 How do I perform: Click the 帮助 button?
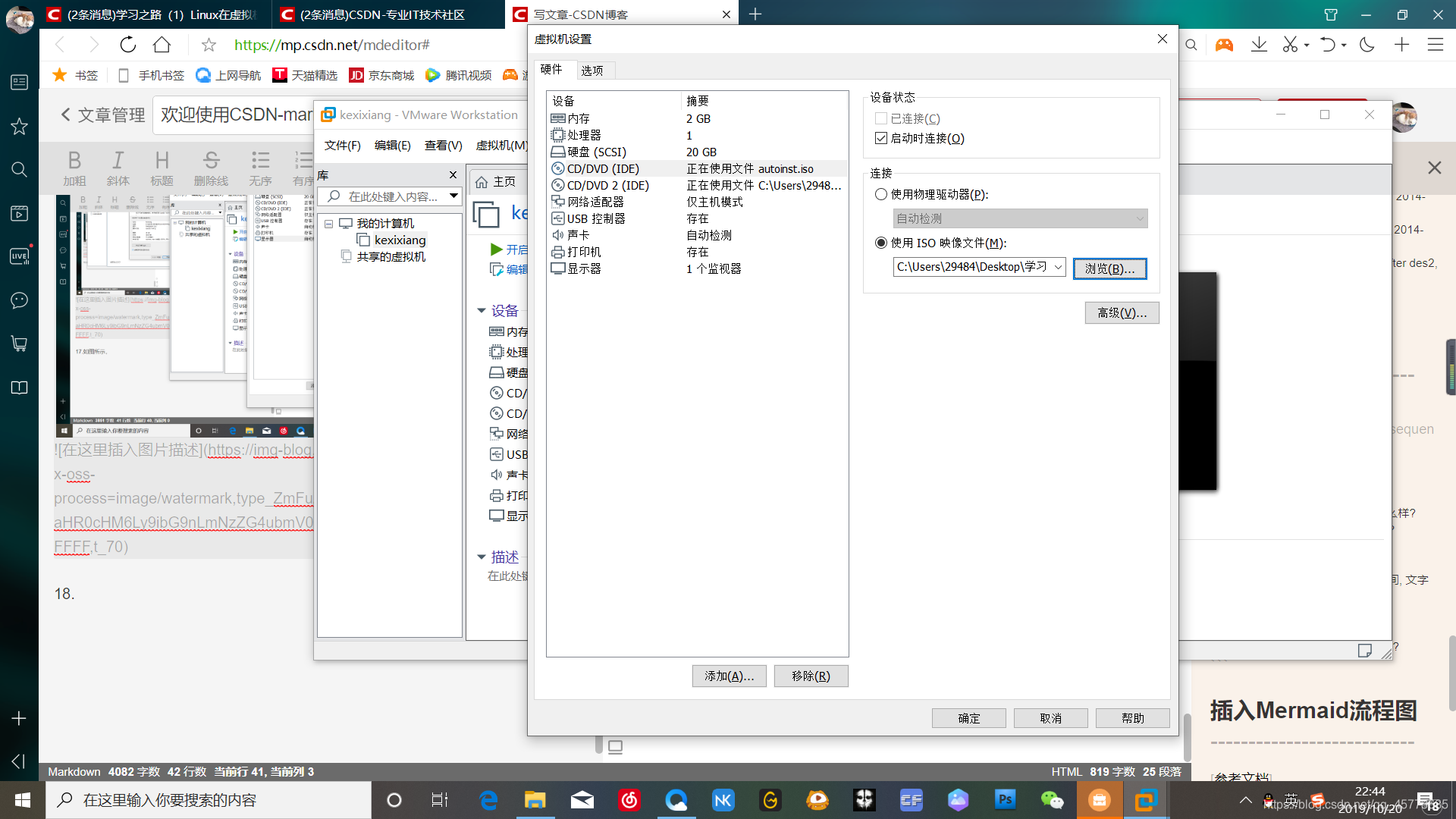click(1132, 718)
